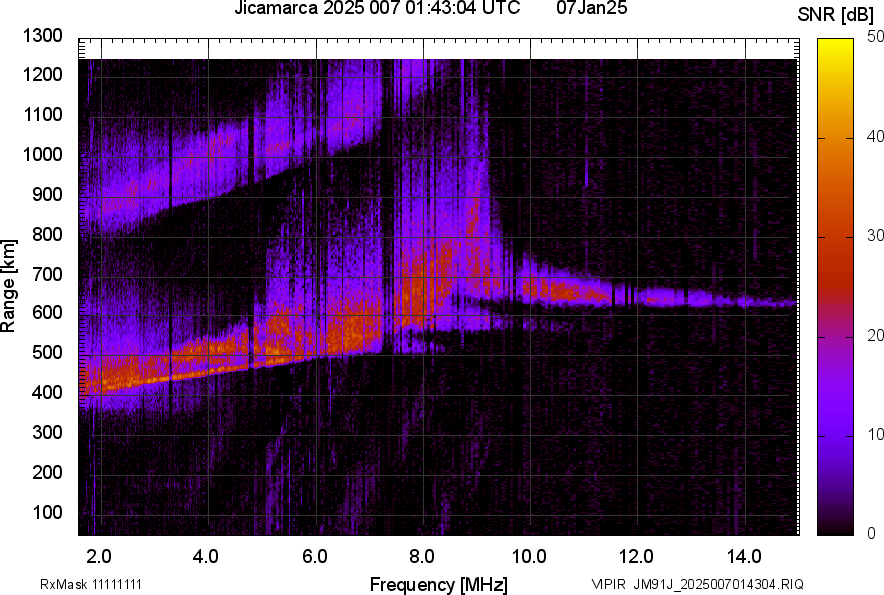This screenshot has width=884, height=595.
Task: Click the range tick label '1200'
Action: [x=42, y=74]
